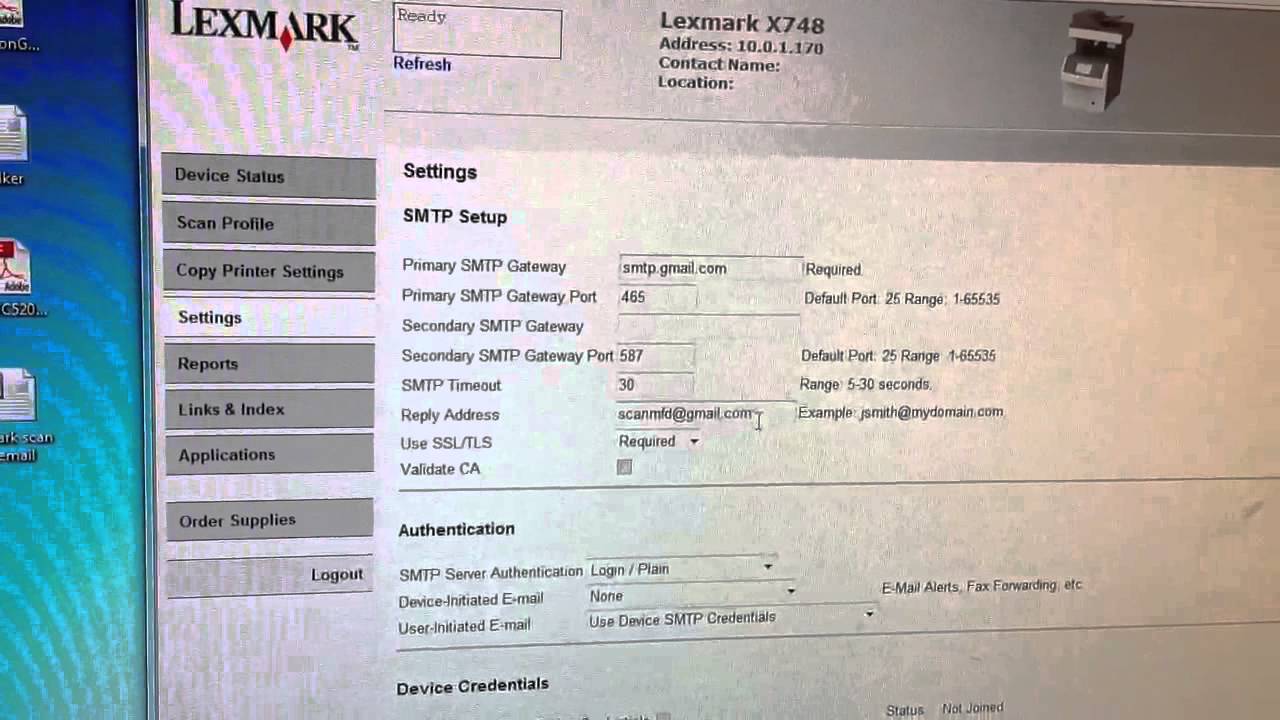
Task: Select the Settings menu item
Action: (x=268, y=317)
